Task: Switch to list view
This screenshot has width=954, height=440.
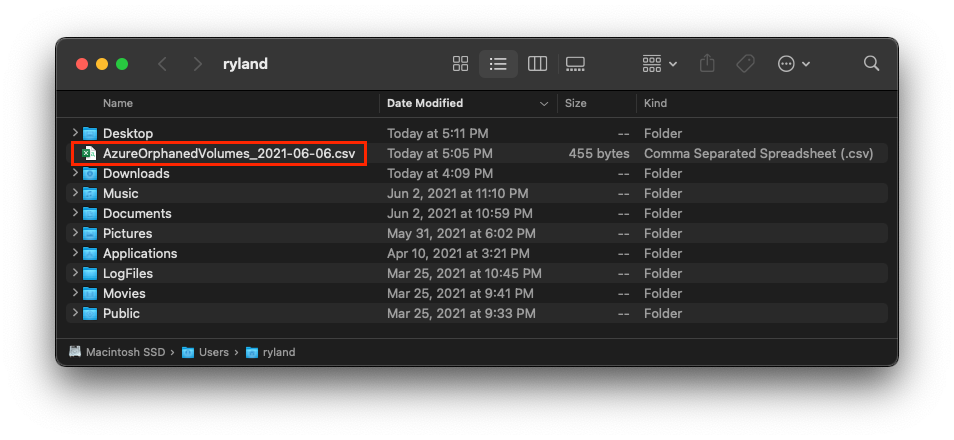Action: tap(498, 64)
